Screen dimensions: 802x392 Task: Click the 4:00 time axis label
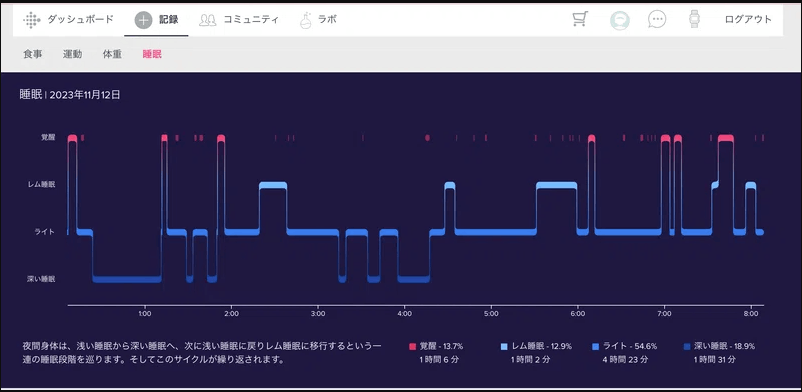coord(405,313)
